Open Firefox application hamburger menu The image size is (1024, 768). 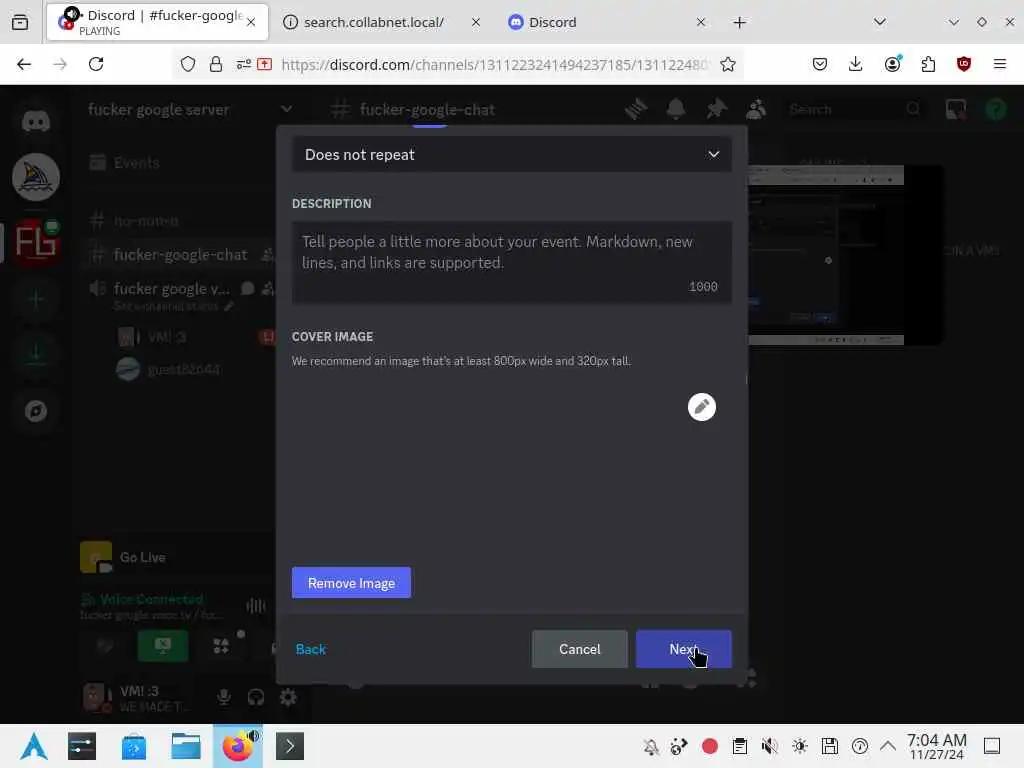click(x=1000, y=64)
